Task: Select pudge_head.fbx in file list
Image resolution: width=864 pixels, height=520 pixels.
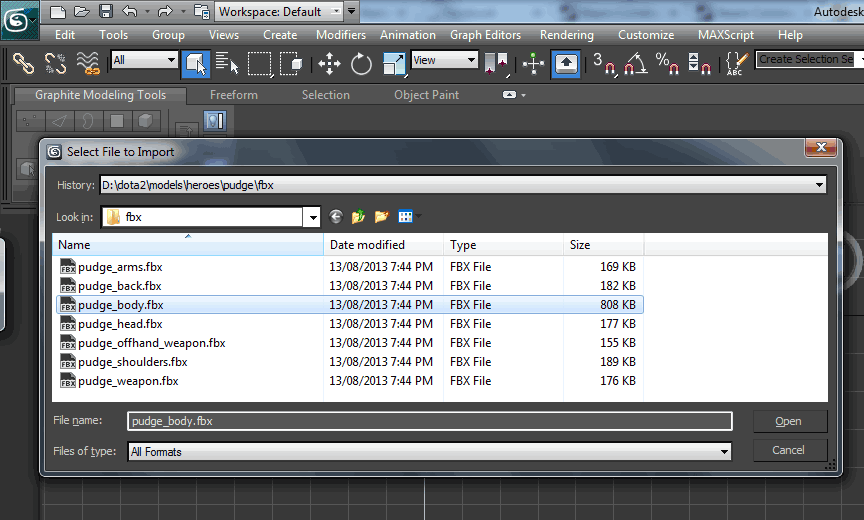Action: pyautogui.click(x=350, y=324)
